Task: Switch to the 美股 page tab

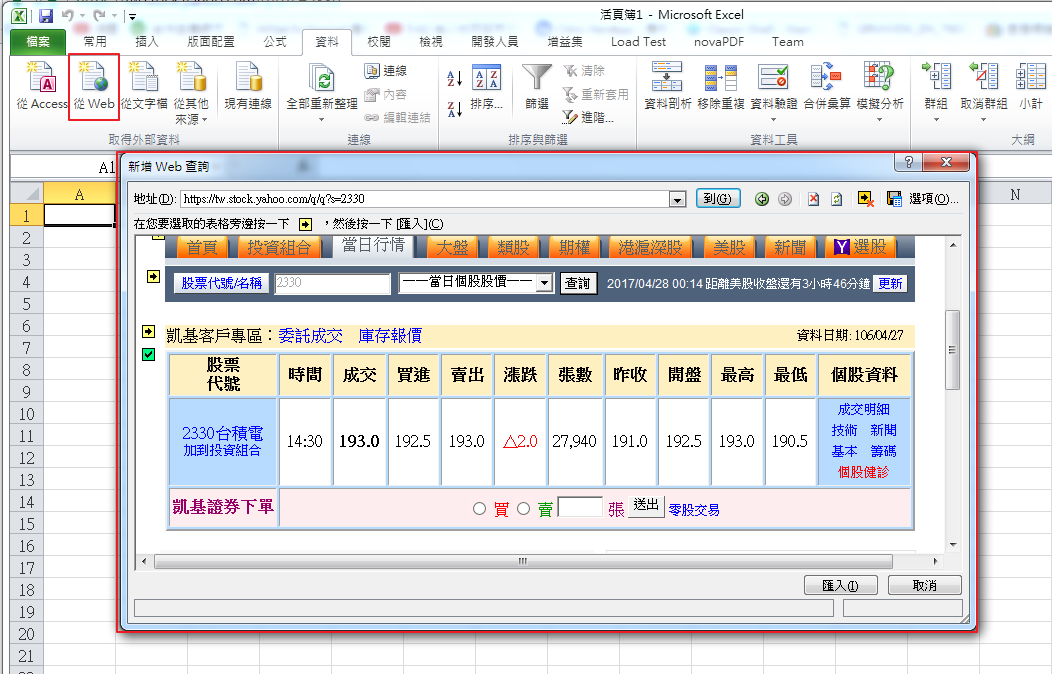Action: click(729, 247)
